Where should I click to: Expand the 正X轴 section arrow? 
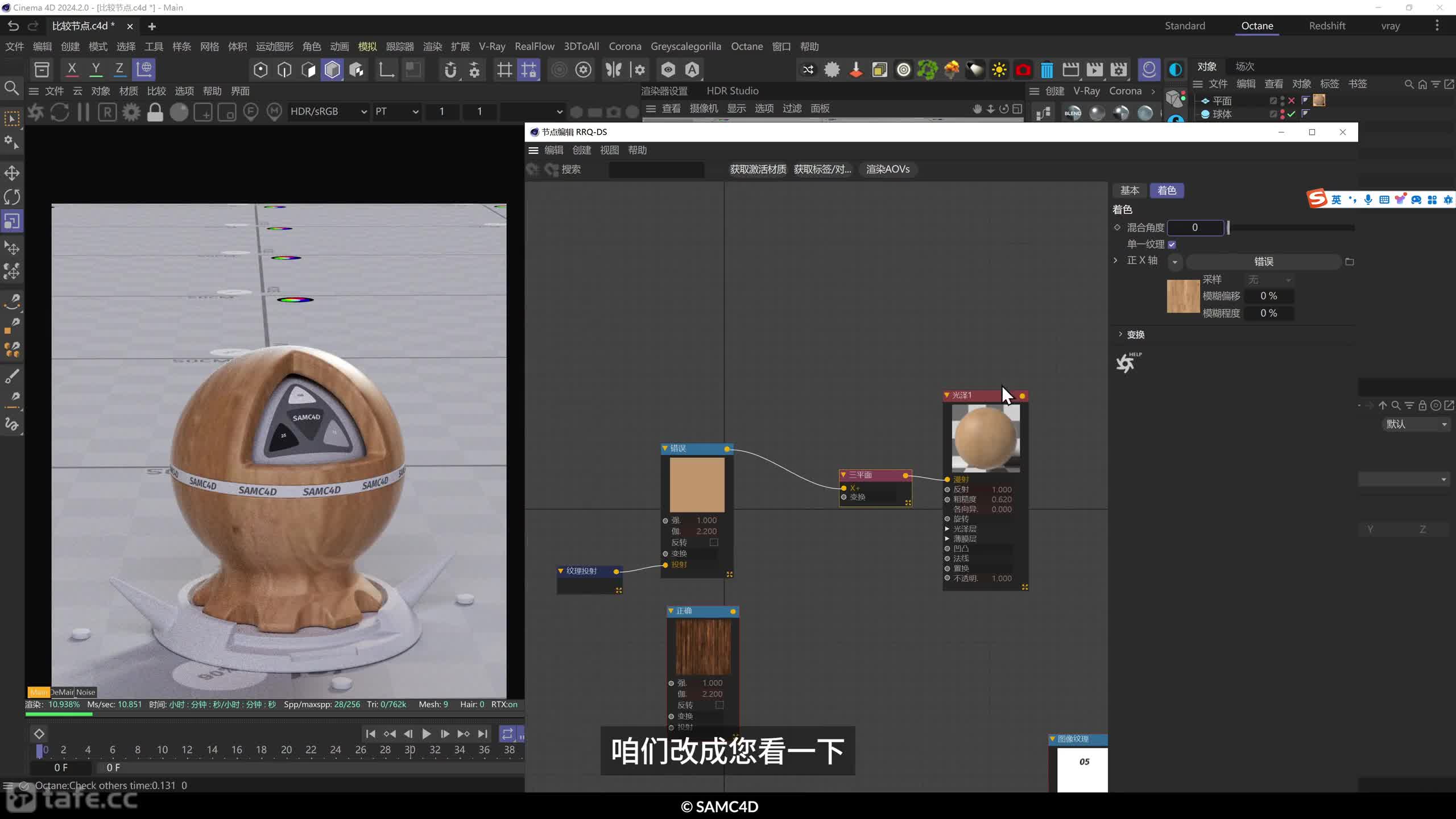click(1115, 260)
